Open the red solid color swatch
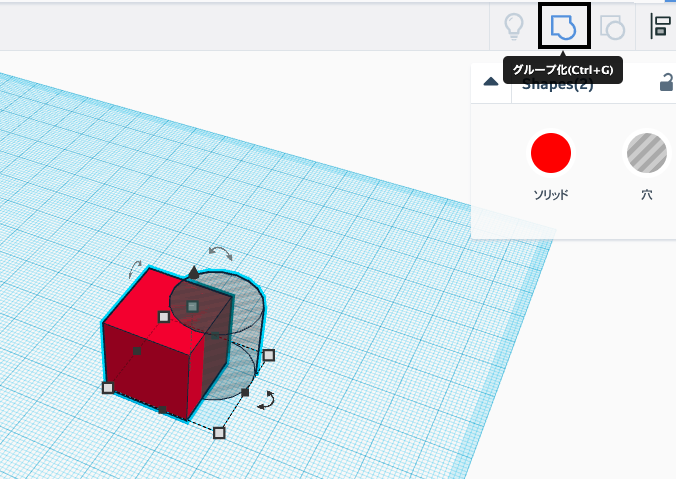The image size is (676, 479). [x=550, y=154]
